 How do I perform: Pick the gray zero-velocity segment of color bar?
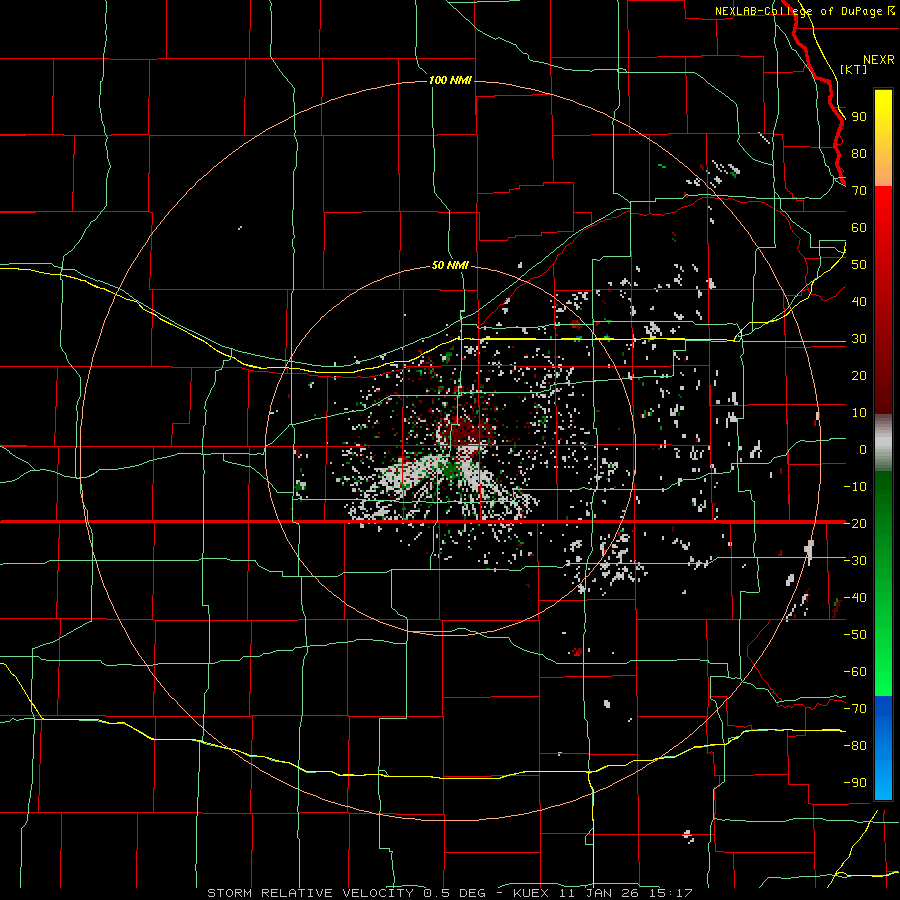coord(883,443)
